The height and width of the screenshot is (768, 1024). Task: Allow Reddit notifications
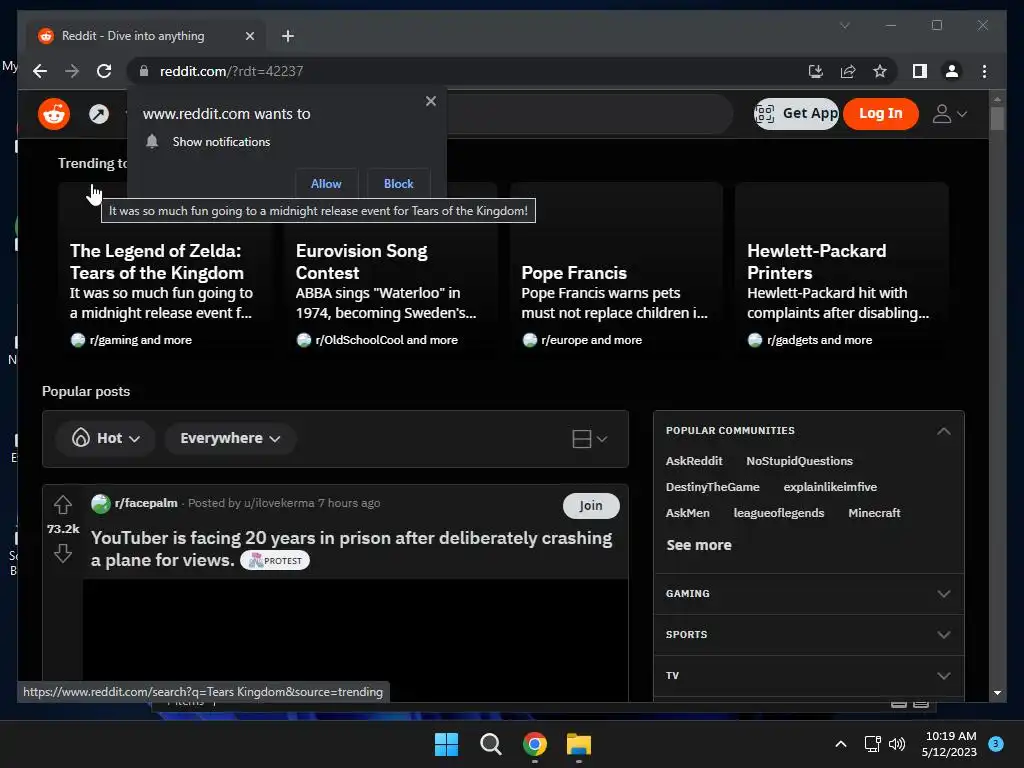click(327, 184)
